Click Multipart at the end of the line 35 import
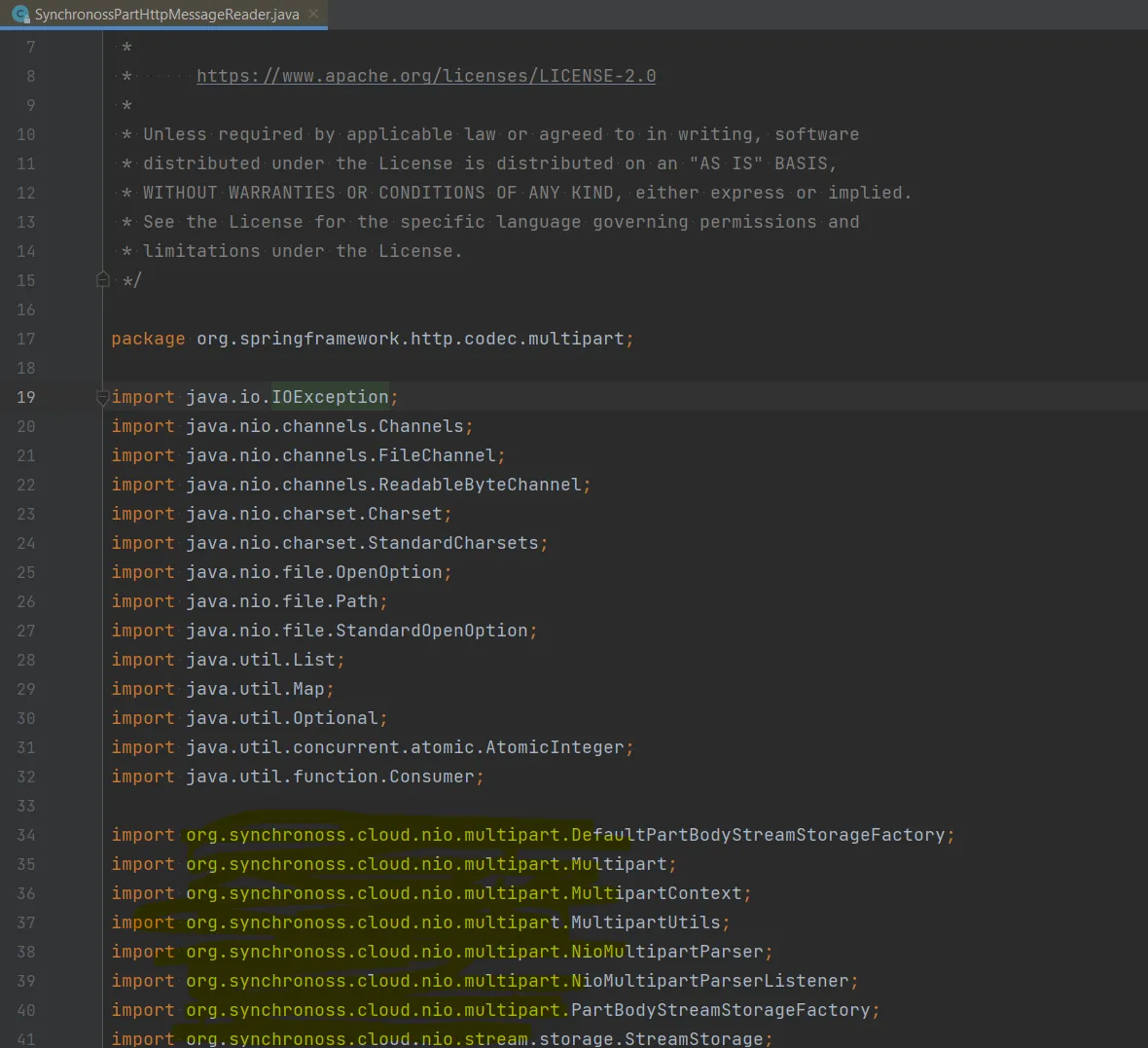This screenshot has height=1048, width=1148. click(619, 864)
